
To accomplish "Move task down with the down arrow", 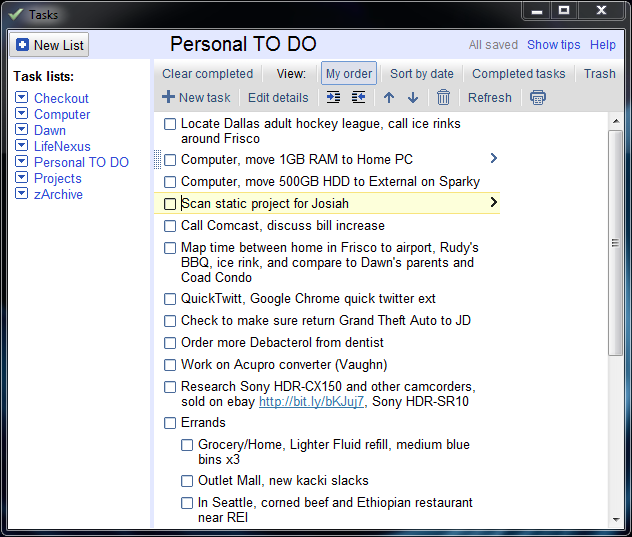I will coord(413,98).
